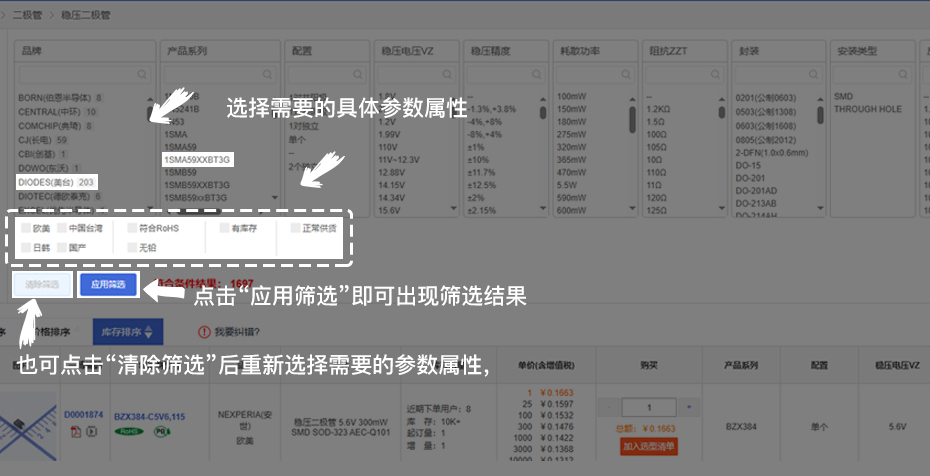Click the green Pb-free badge for BZX384-C5V6,115
This screenshot has width=930, height=476.
pos(162,432)
